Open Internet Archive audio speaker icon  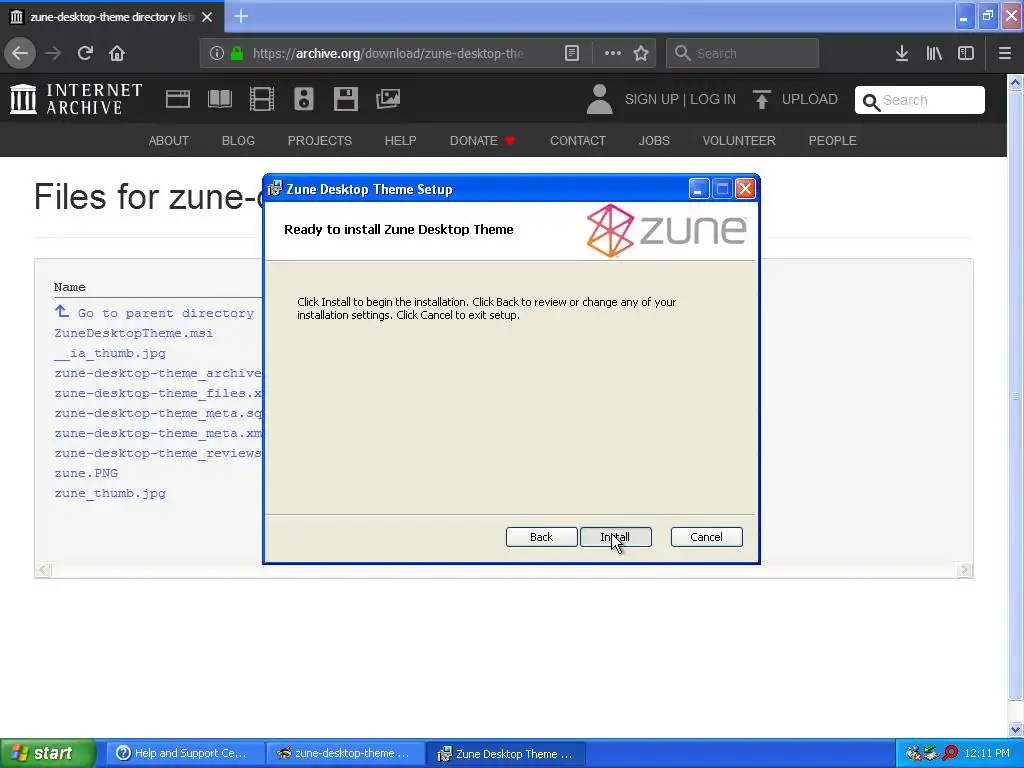(304, 99)
